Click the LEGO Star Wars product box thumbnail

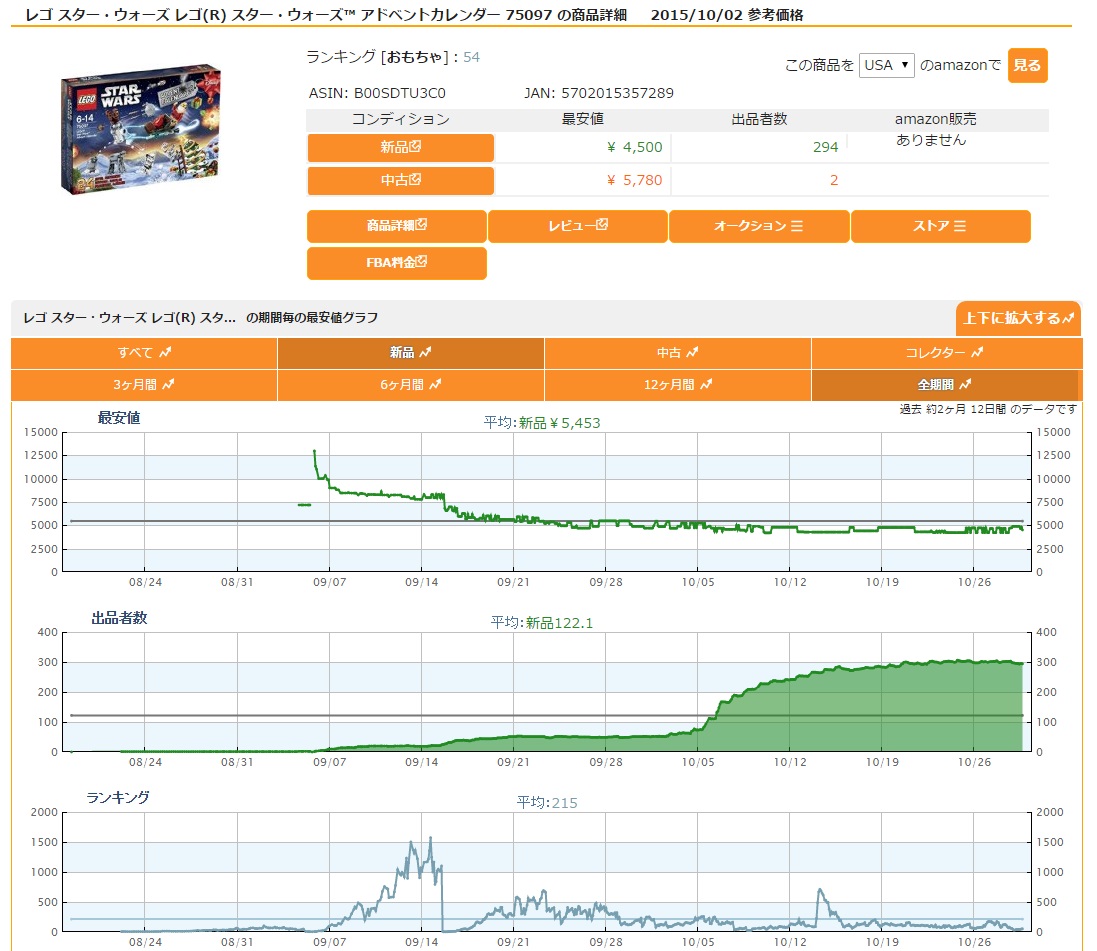click(141, 129)
